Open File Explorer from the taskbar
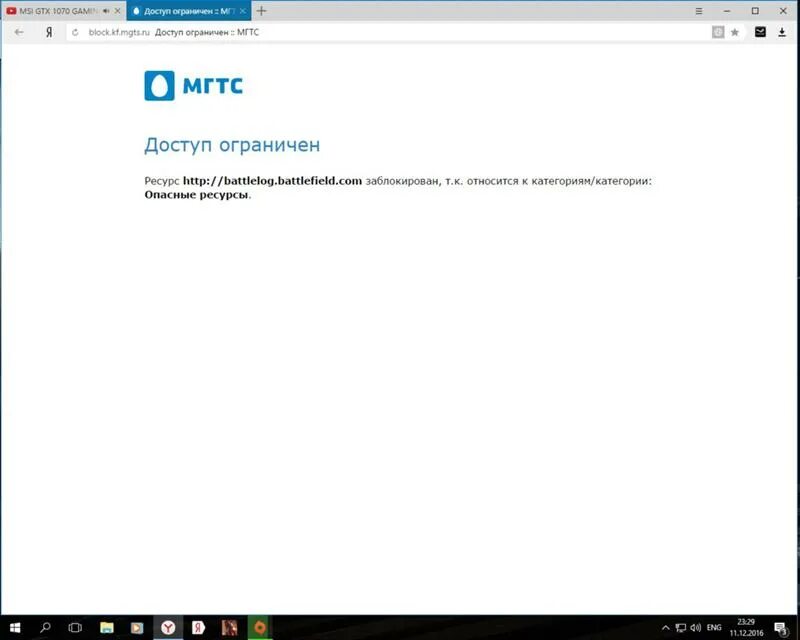Screen dimensions: 800x640 [x=107, y=628]
